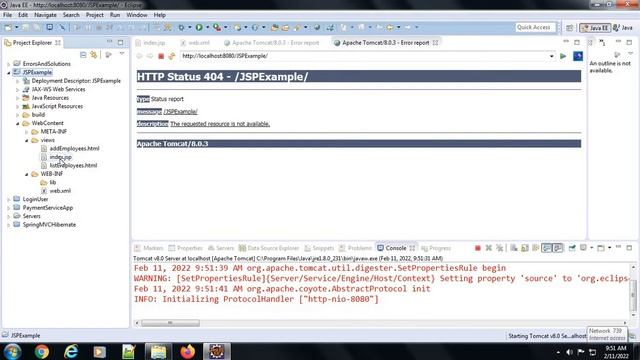Open the File menu
This screenshot has width=640, height=360.
point(7,15)
